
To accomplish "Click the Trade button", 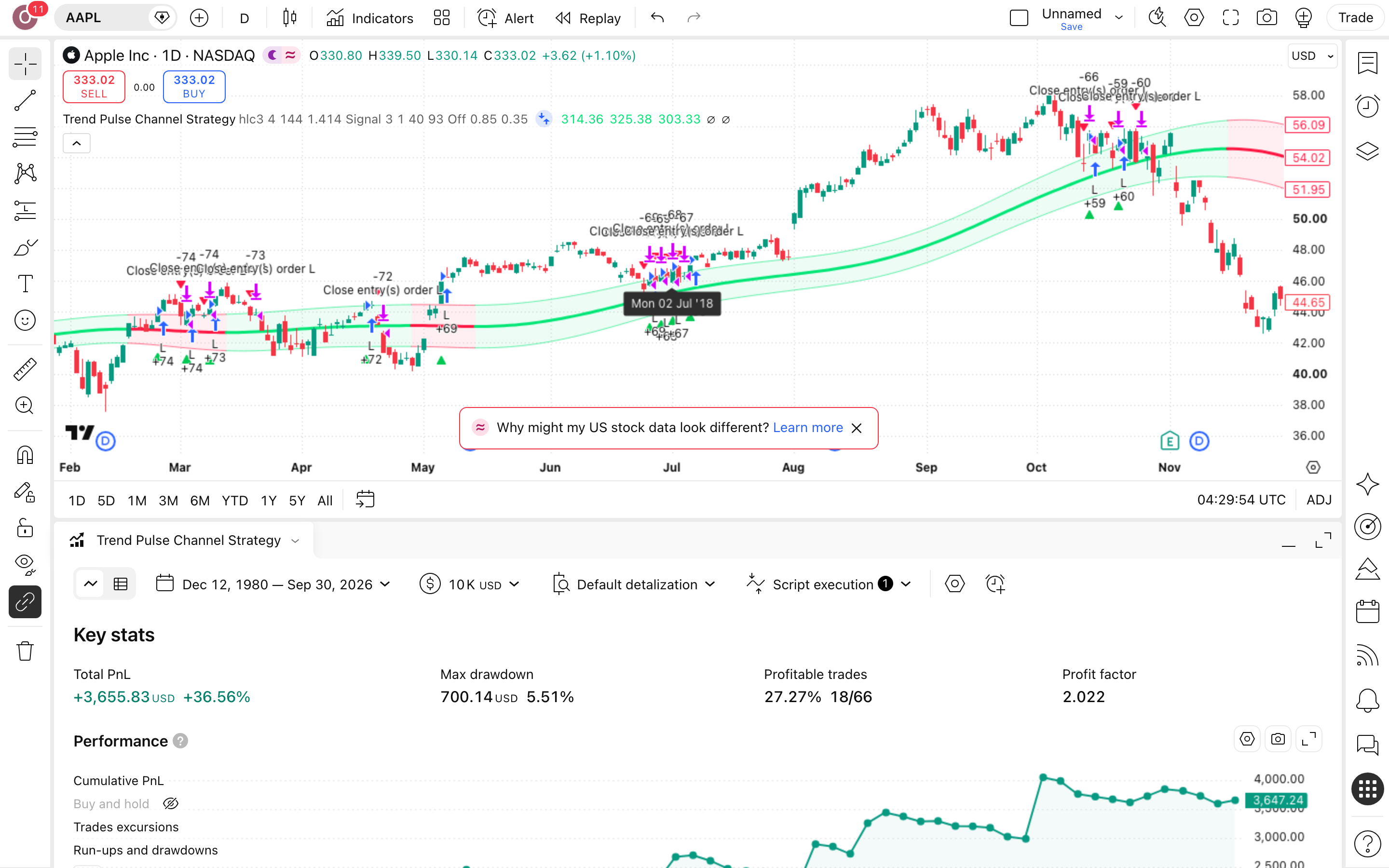I will click(x=1355, y=18).
